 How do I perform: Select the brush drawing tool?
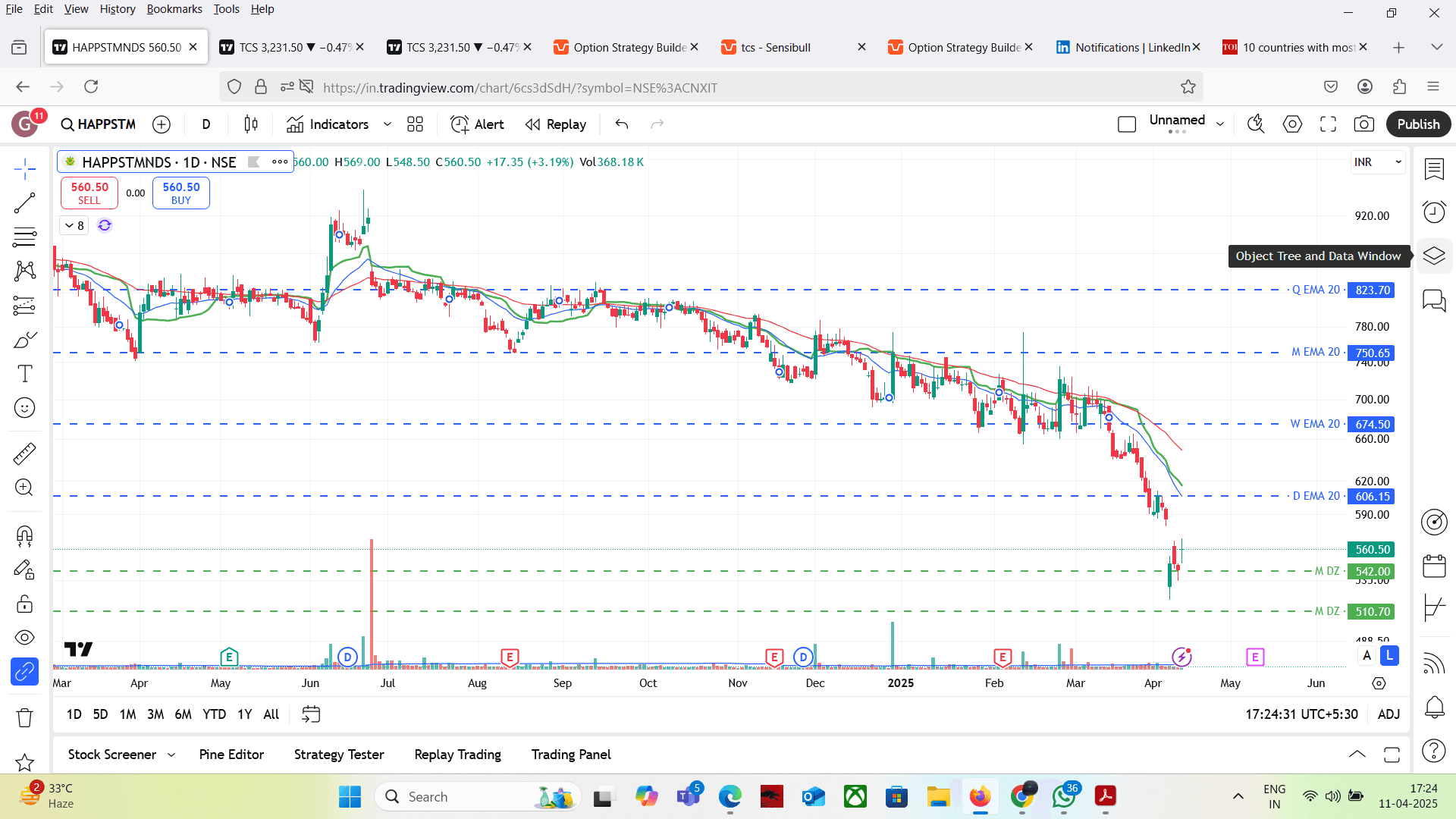tap(24, 340)
